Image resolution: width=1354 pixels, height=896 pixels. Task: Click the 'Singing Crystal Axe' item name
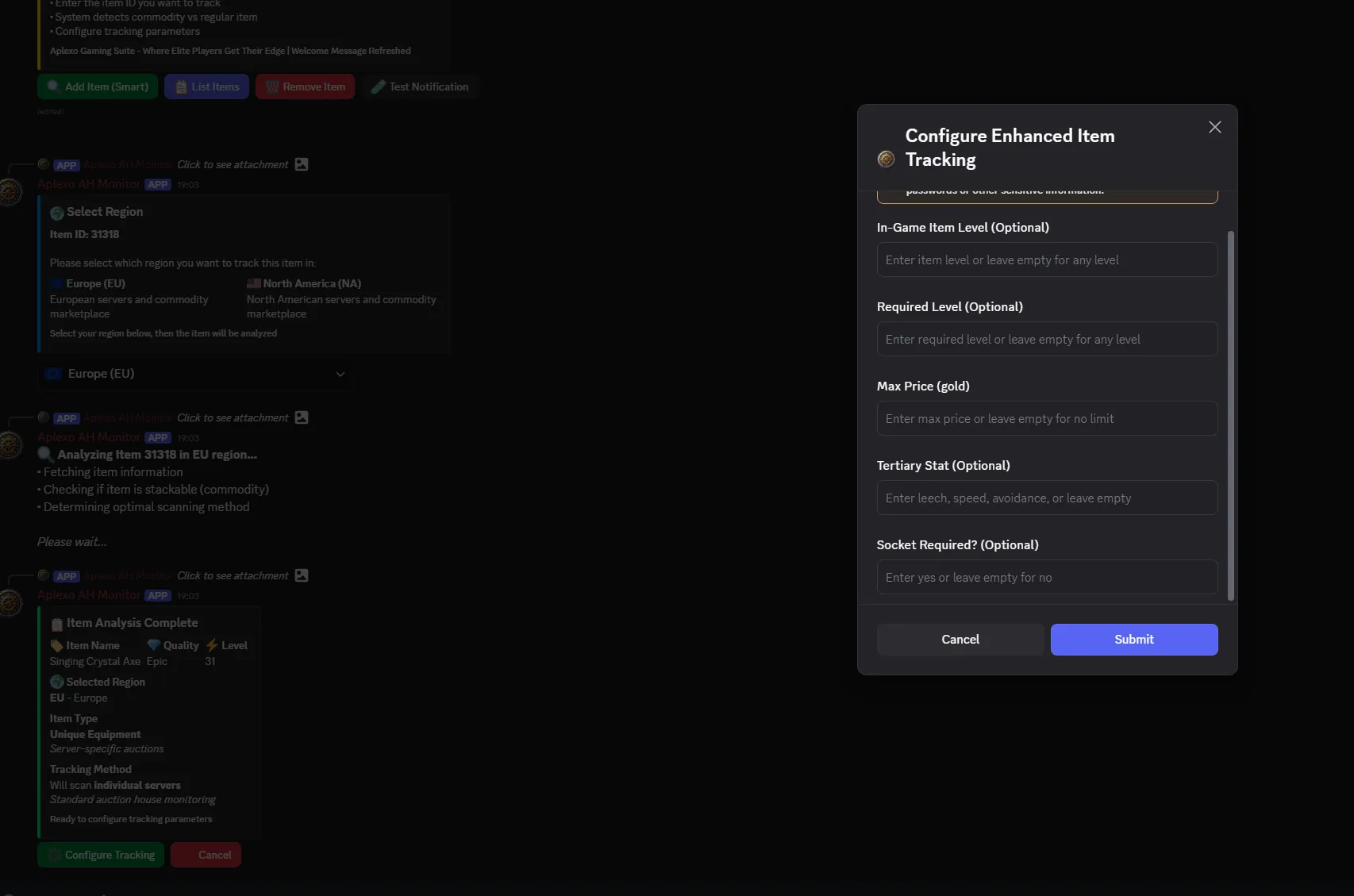pos(95,661)
